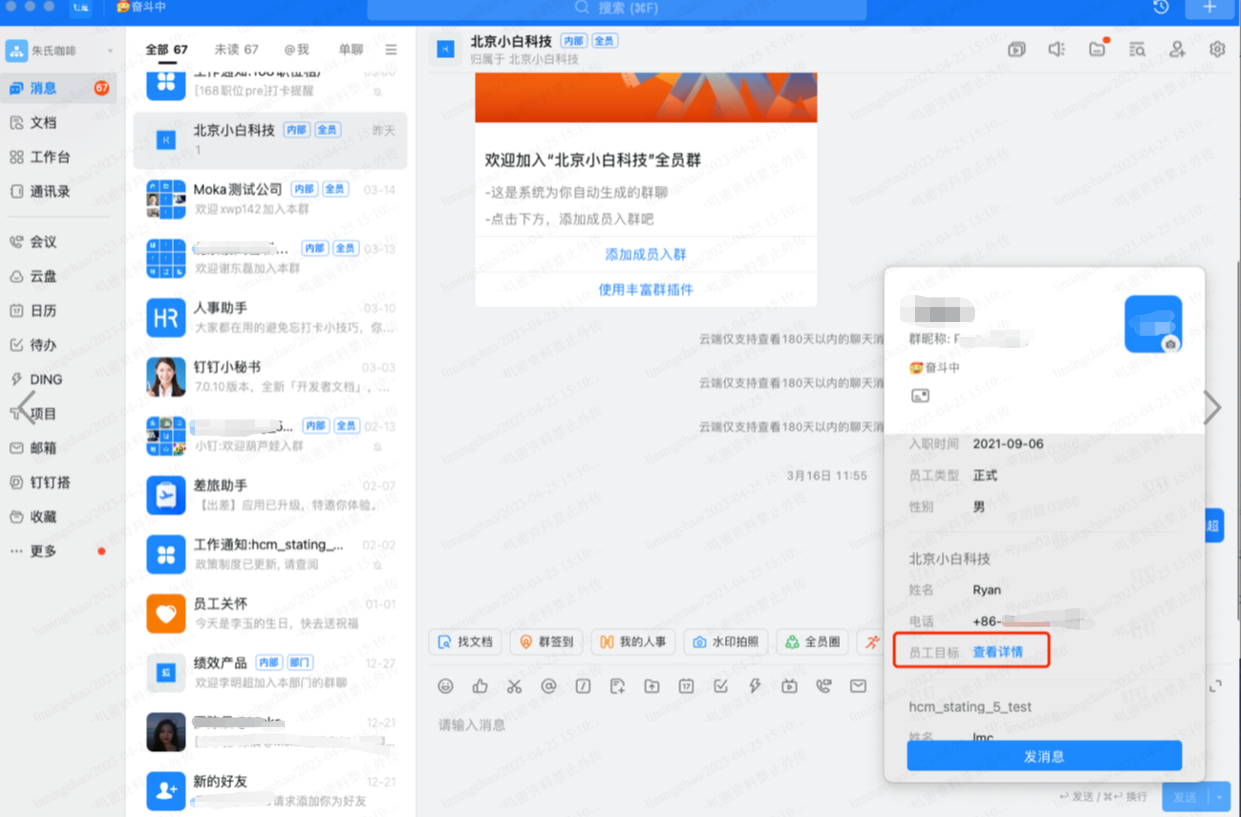
Task: Open the 朱氏咖啡 organization switcher dropdown
Action: pyautogui.click(x=60, y=50)
